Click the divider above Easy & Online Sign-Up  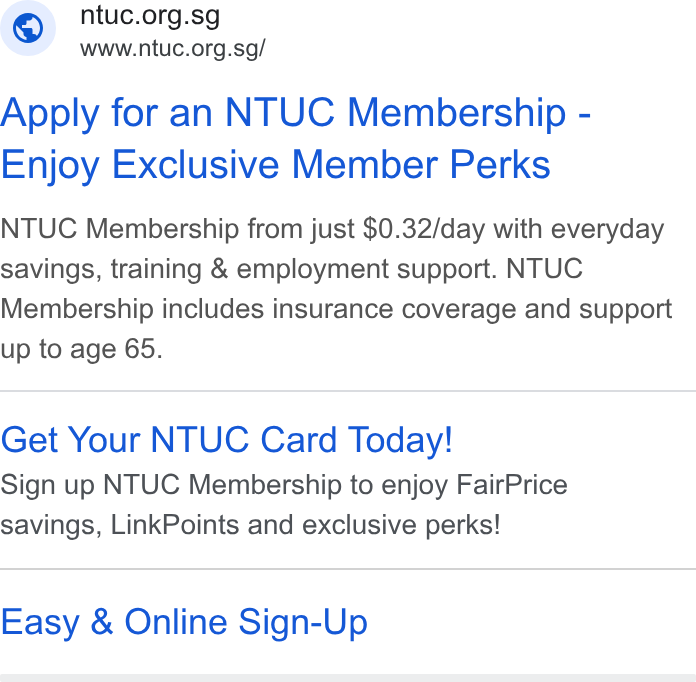tap(348, 569)
